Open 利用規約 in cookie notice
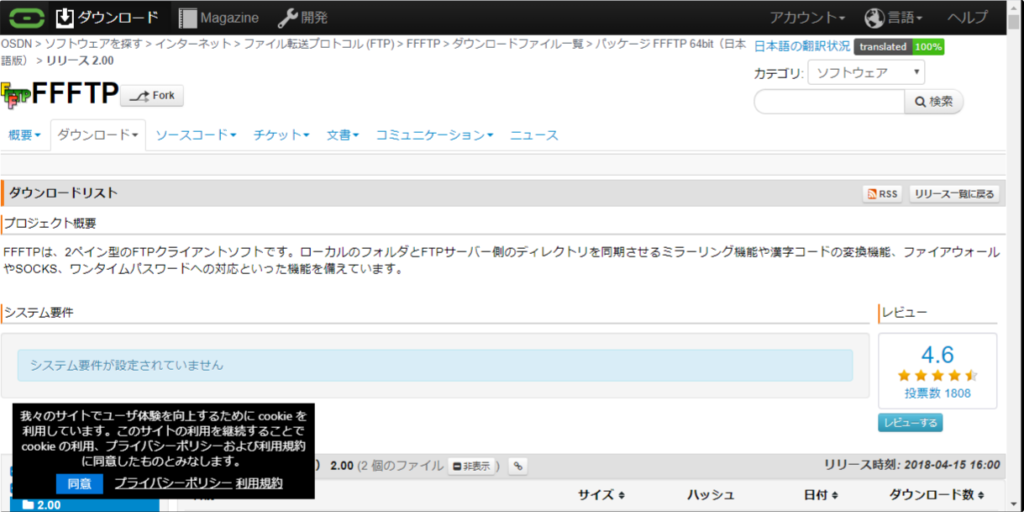 259,483
